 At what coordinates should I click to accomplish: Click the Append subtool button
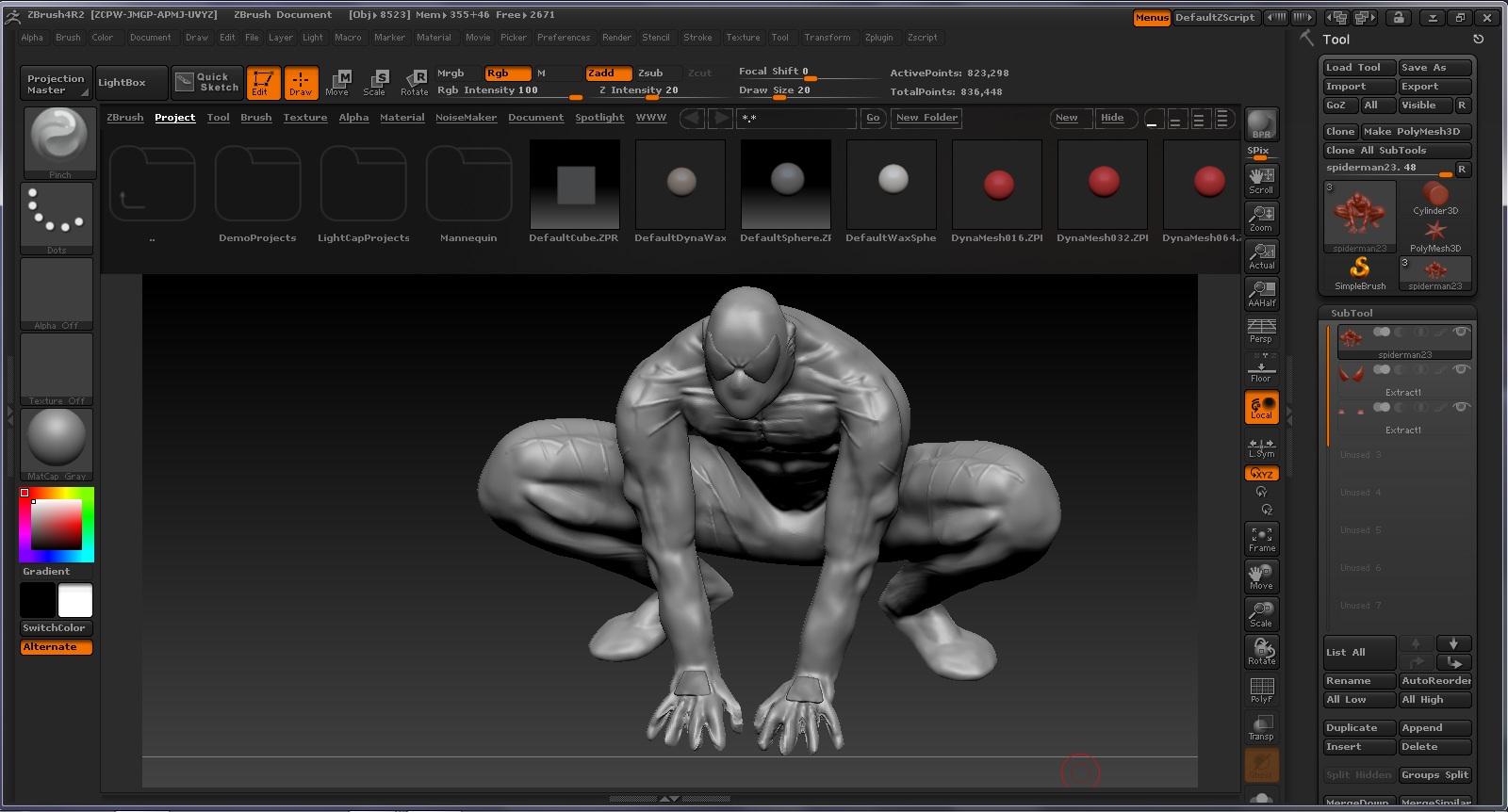pos(1434,728)
